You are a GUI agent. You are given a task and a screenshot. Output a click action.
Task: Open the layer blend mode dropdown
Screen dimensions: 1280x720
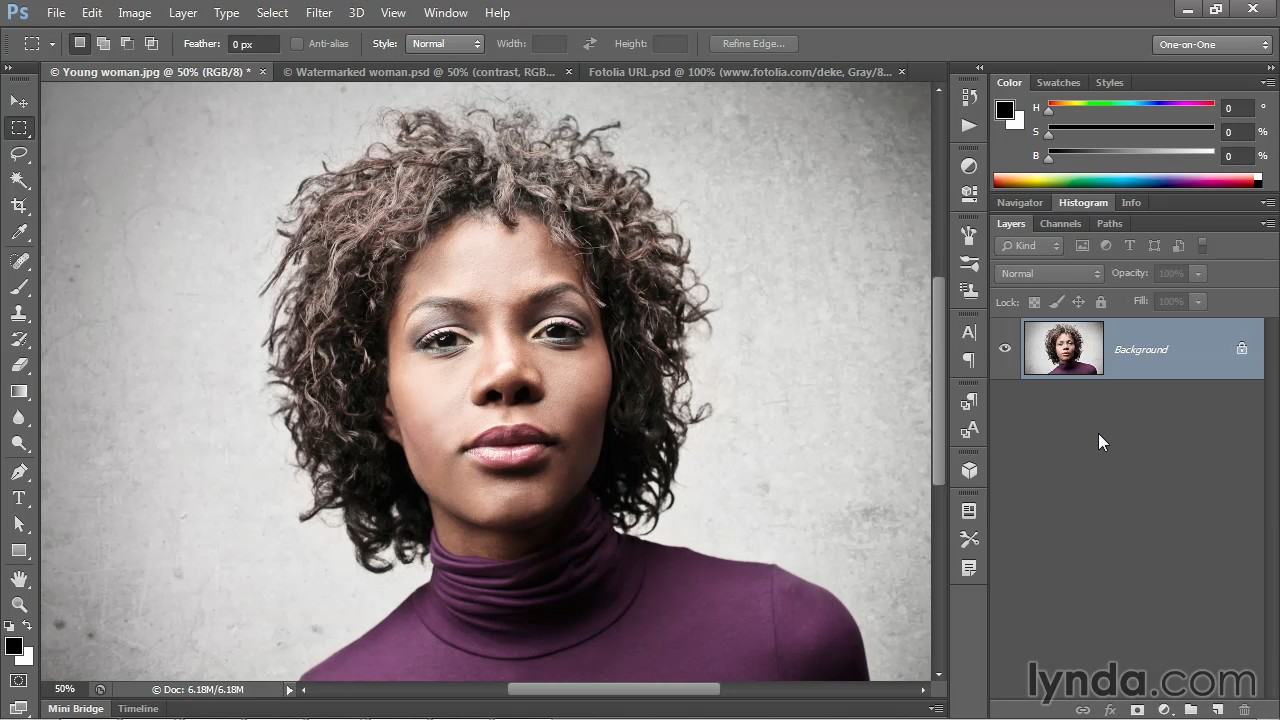1049,274
